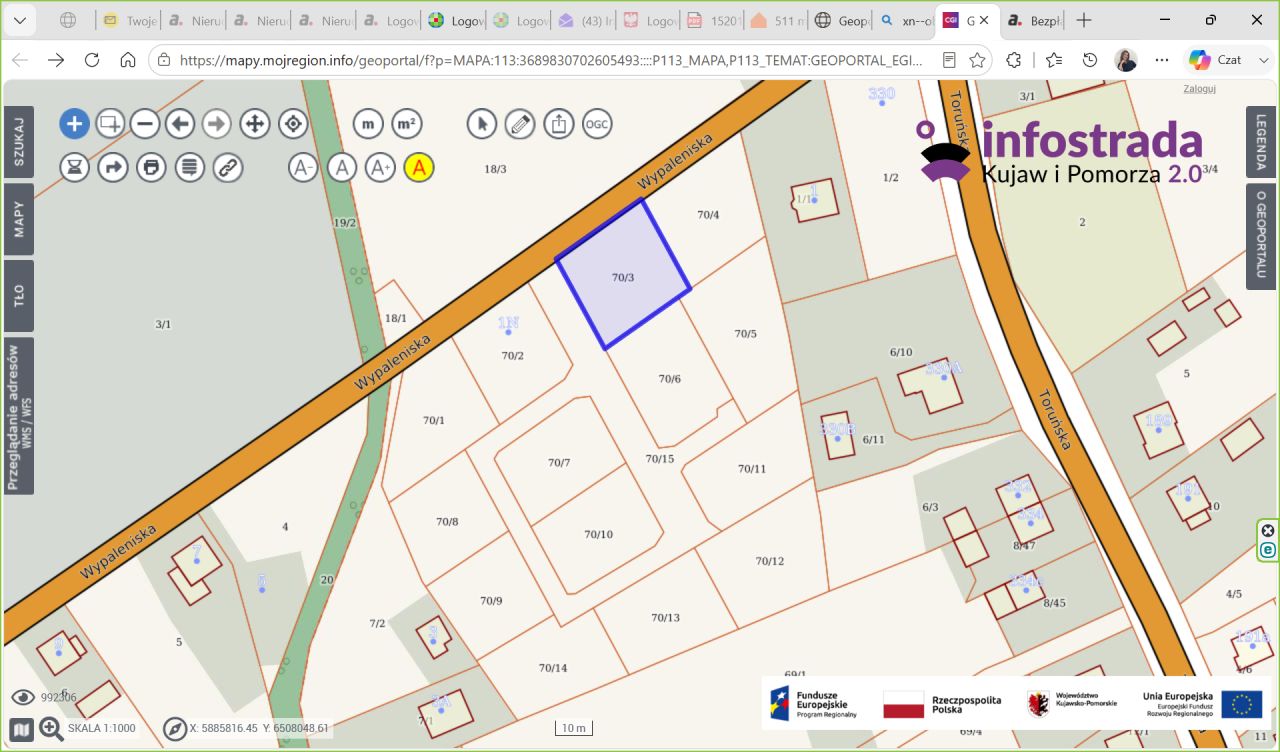Open immersive reader icon in address bar
1280x752 pixels.
click(947, 60)
